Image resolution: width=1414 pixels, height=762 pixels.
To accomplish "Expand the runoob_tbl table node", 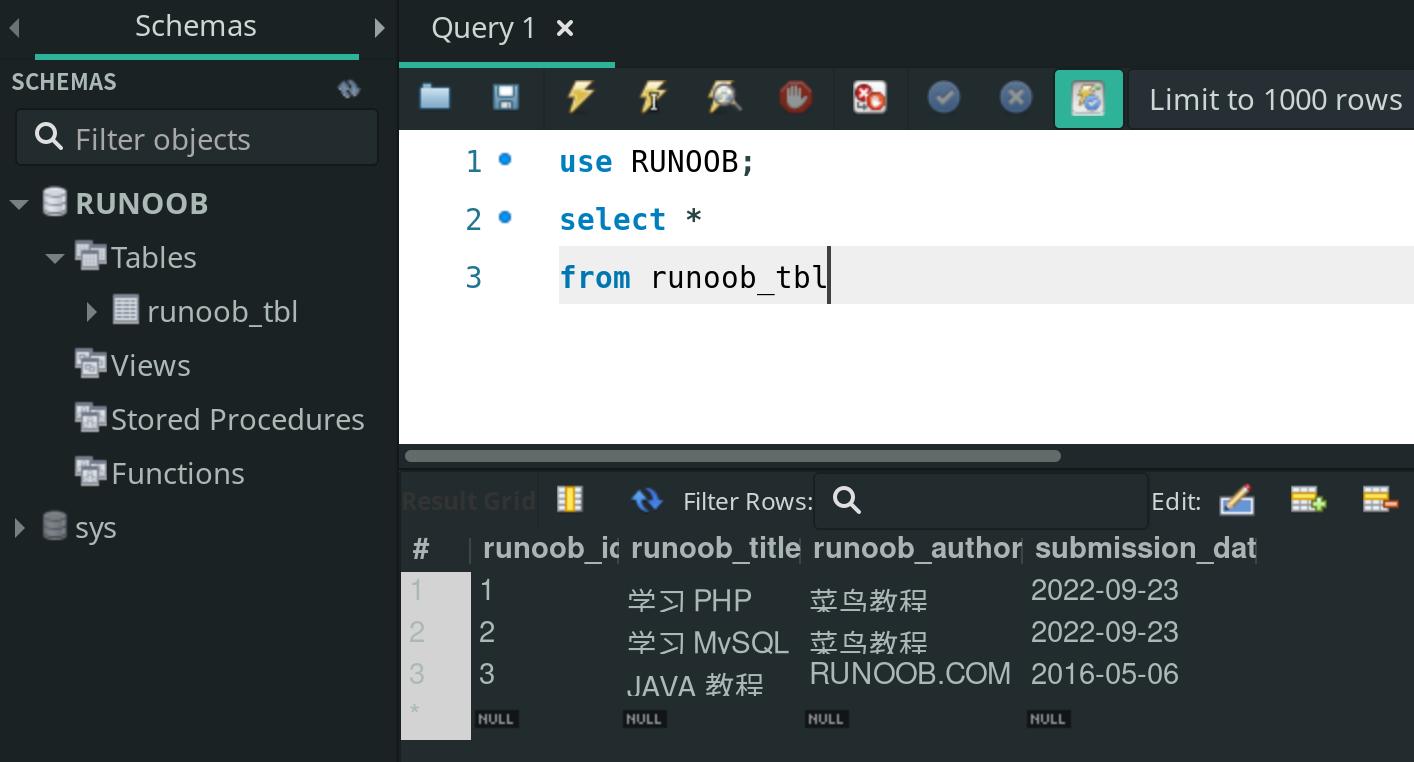I will [92, 312].
